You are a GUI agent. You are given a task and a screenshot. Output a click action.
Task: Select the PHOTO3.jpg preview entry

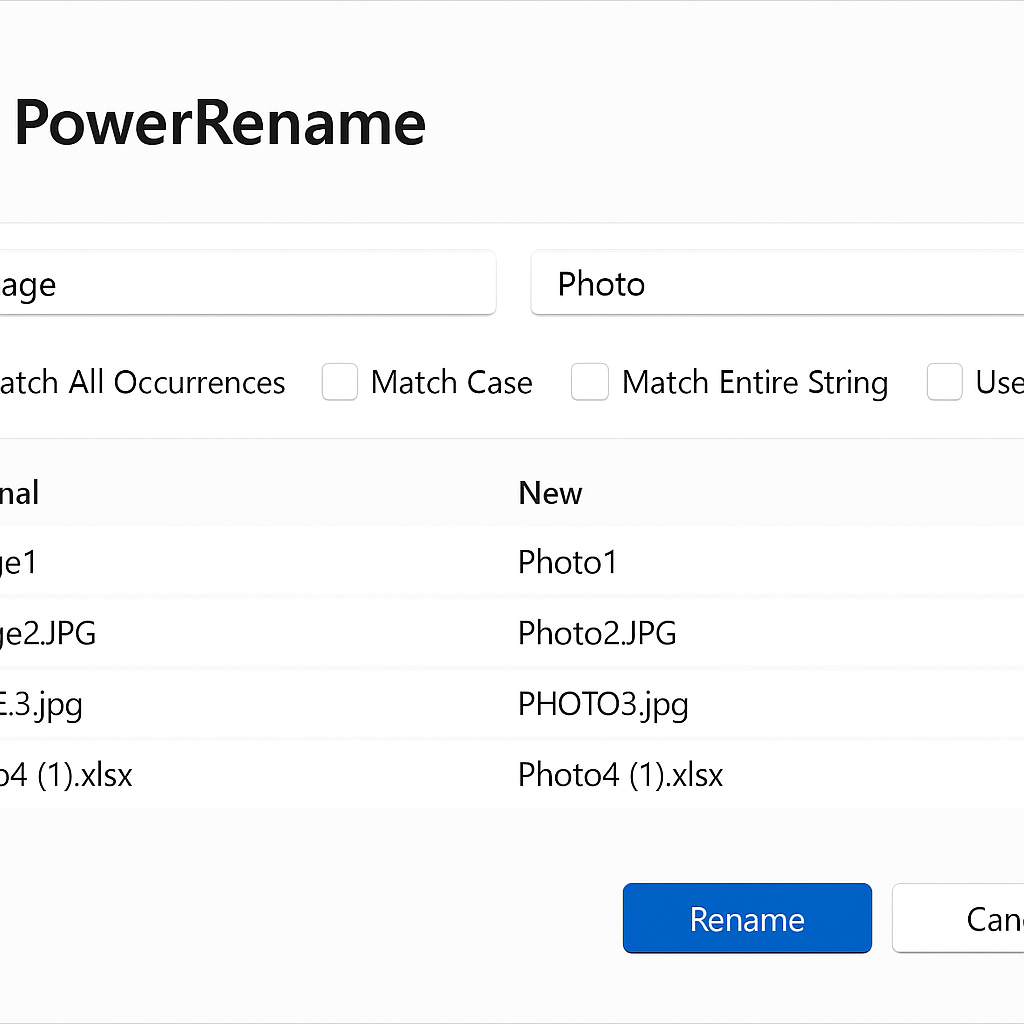pos(603,705)
